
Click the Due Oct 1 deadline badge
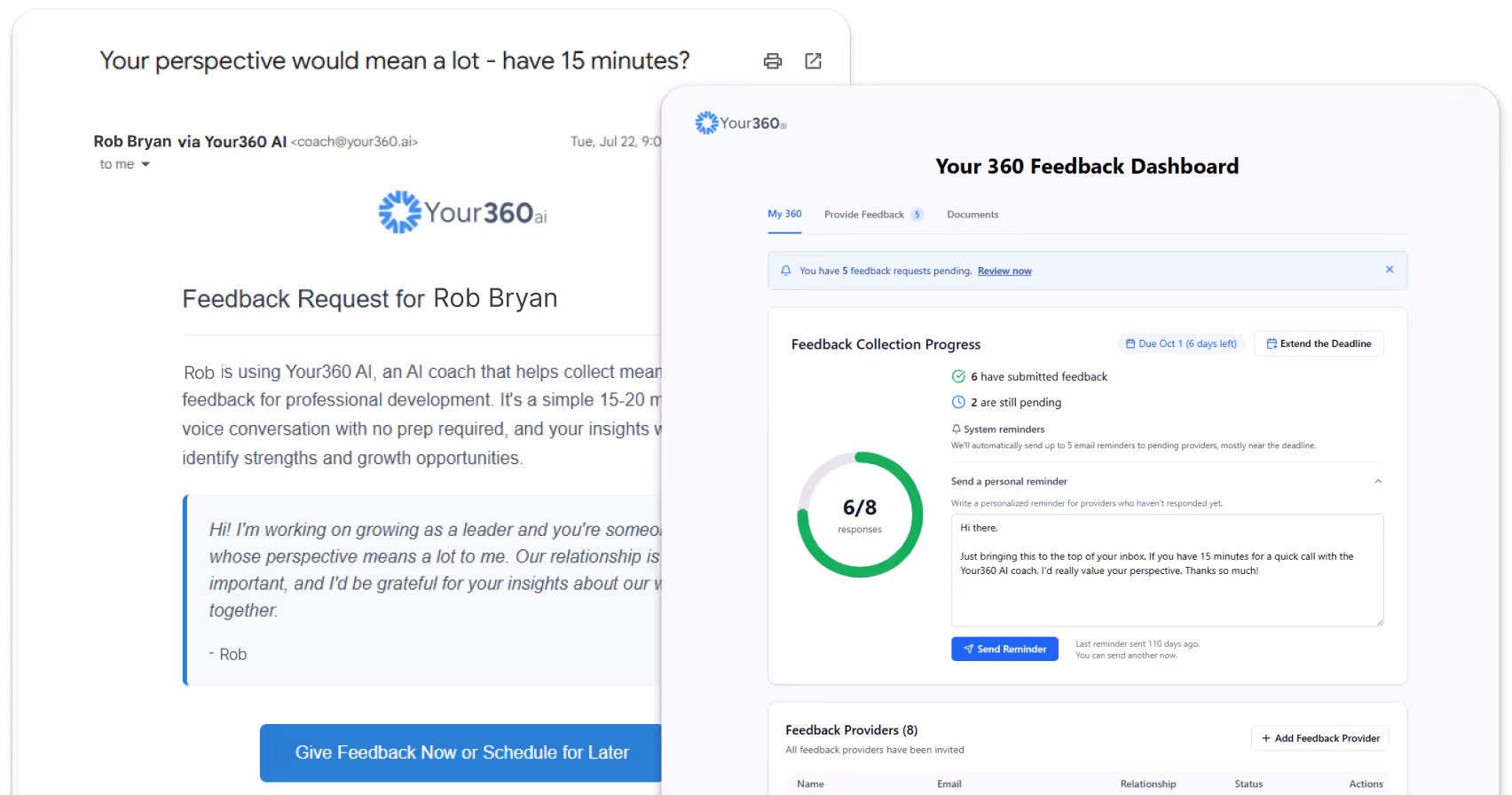tap(1181, 344)
